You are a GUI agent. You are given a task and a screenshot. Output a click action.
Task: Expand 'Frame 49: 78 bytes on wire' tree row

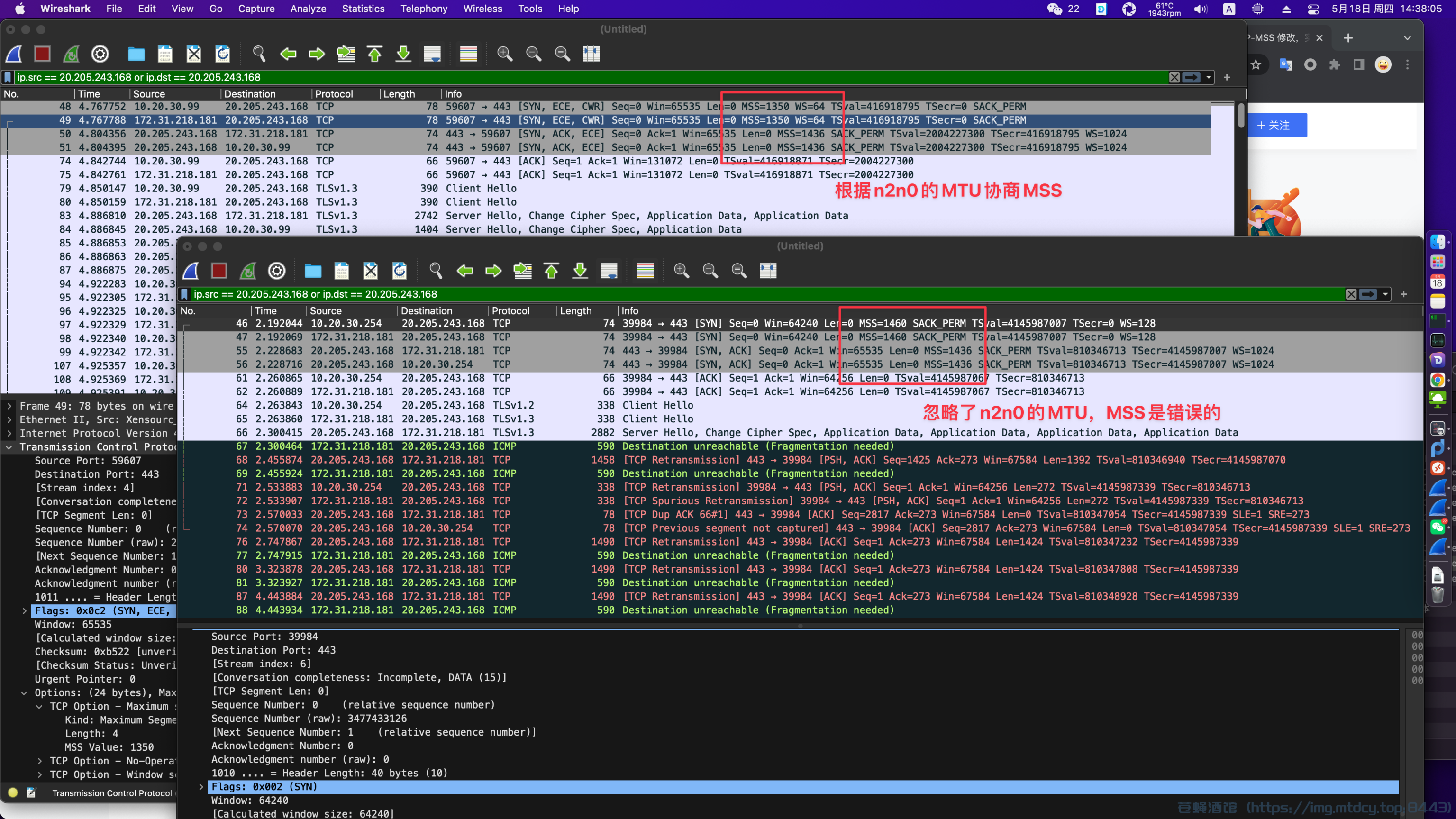(9, 406)
